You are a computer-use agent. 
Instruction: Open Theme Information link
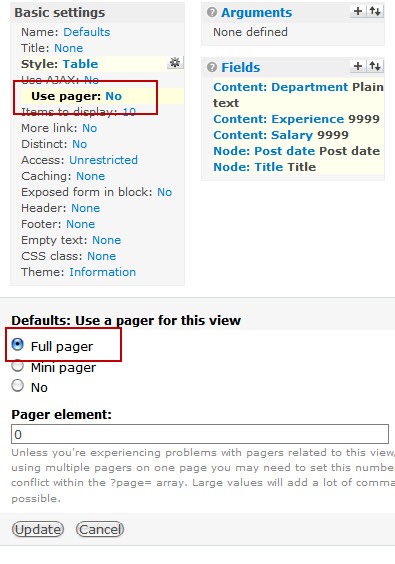(103, 272)
